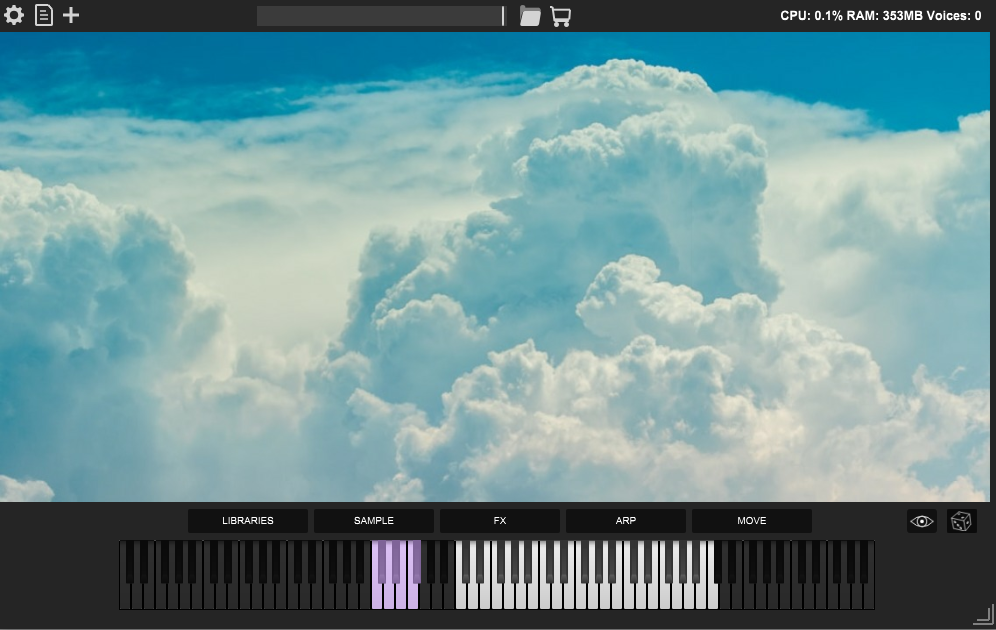
Task: Open the MOVE tab
Action: [751, 521]
